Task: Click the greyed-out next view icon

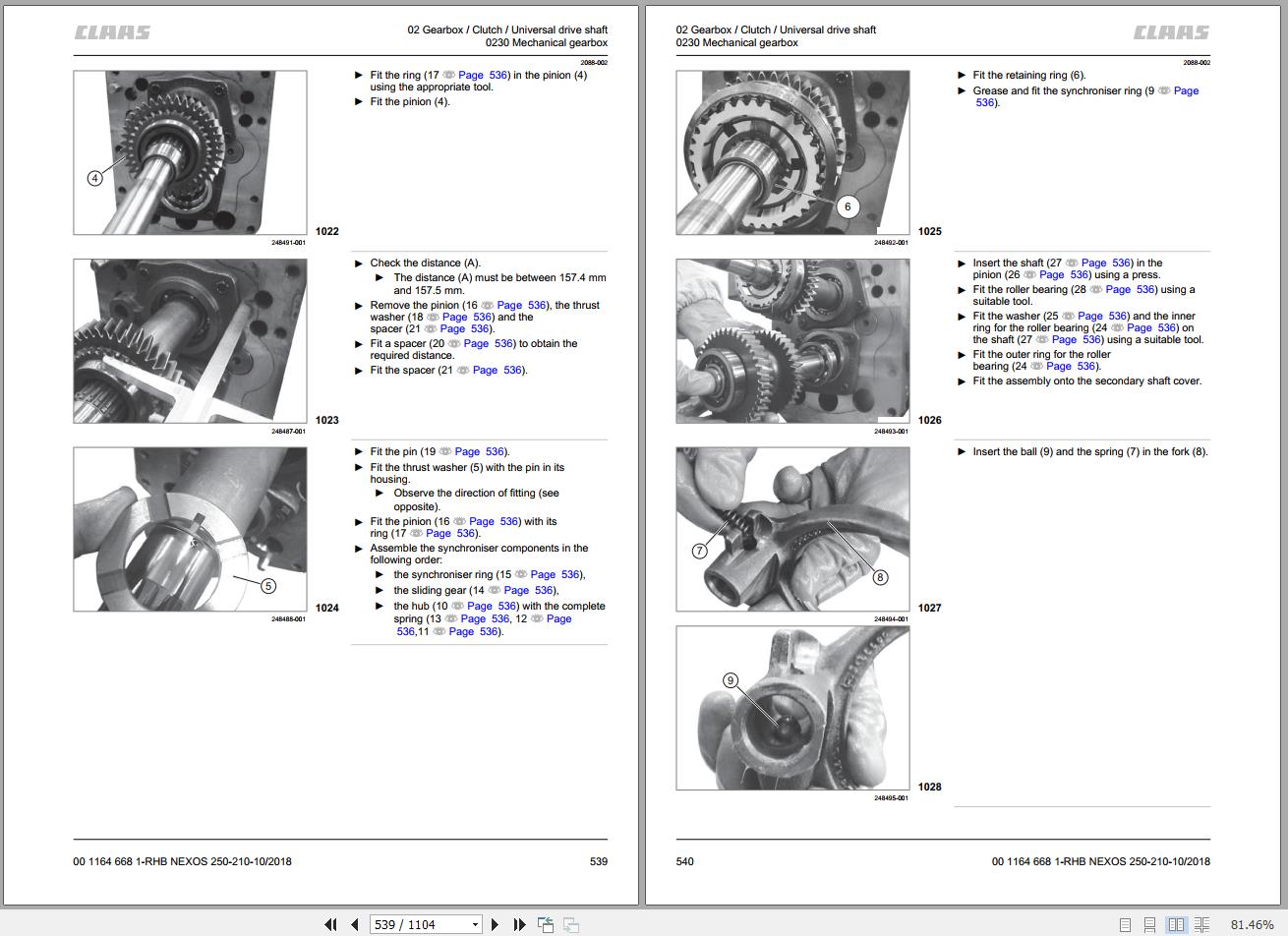Action: (570, 924)
